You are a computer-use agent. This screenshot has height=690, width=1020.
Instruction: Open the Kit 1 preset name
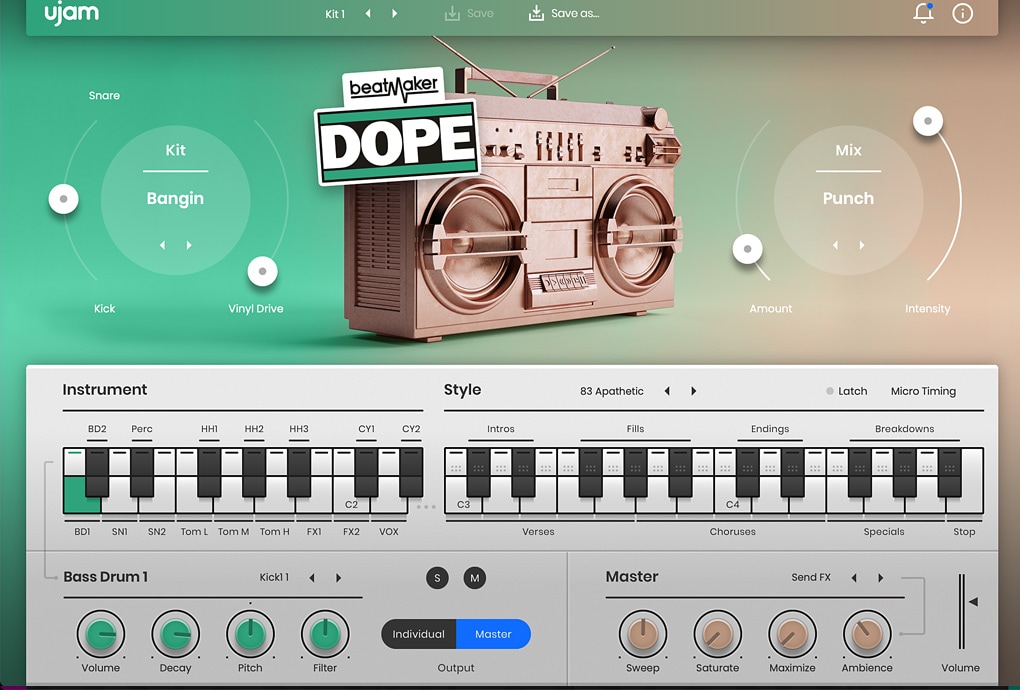tap(335, 14)
